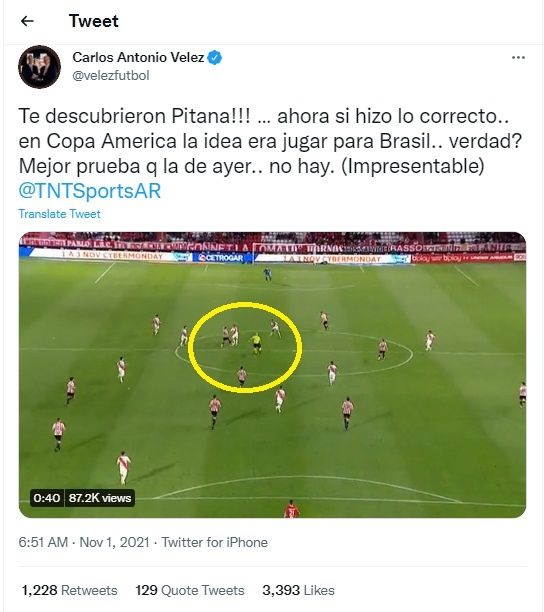Click the Tweet header title

94,21
